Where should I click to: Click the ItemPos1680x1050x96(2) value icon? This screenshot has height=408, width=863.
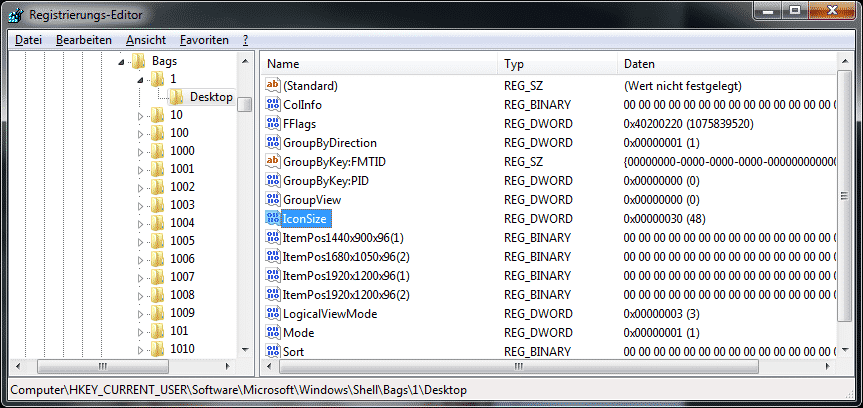click(x=272, y=257)
